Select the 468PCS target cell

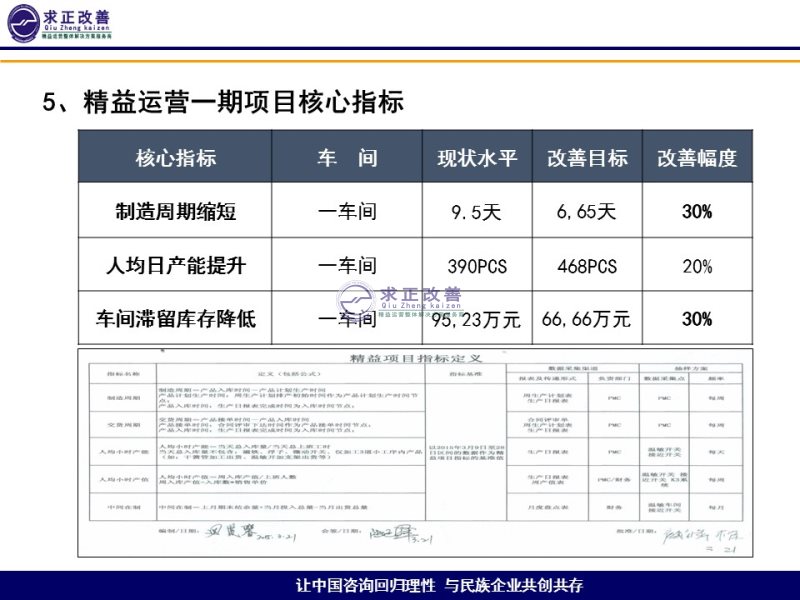(x=587, y=267)
